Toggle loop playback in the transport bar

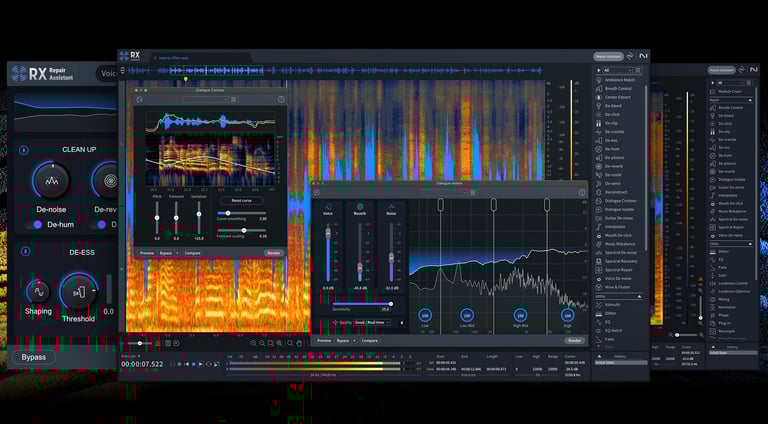click(209, 364)
